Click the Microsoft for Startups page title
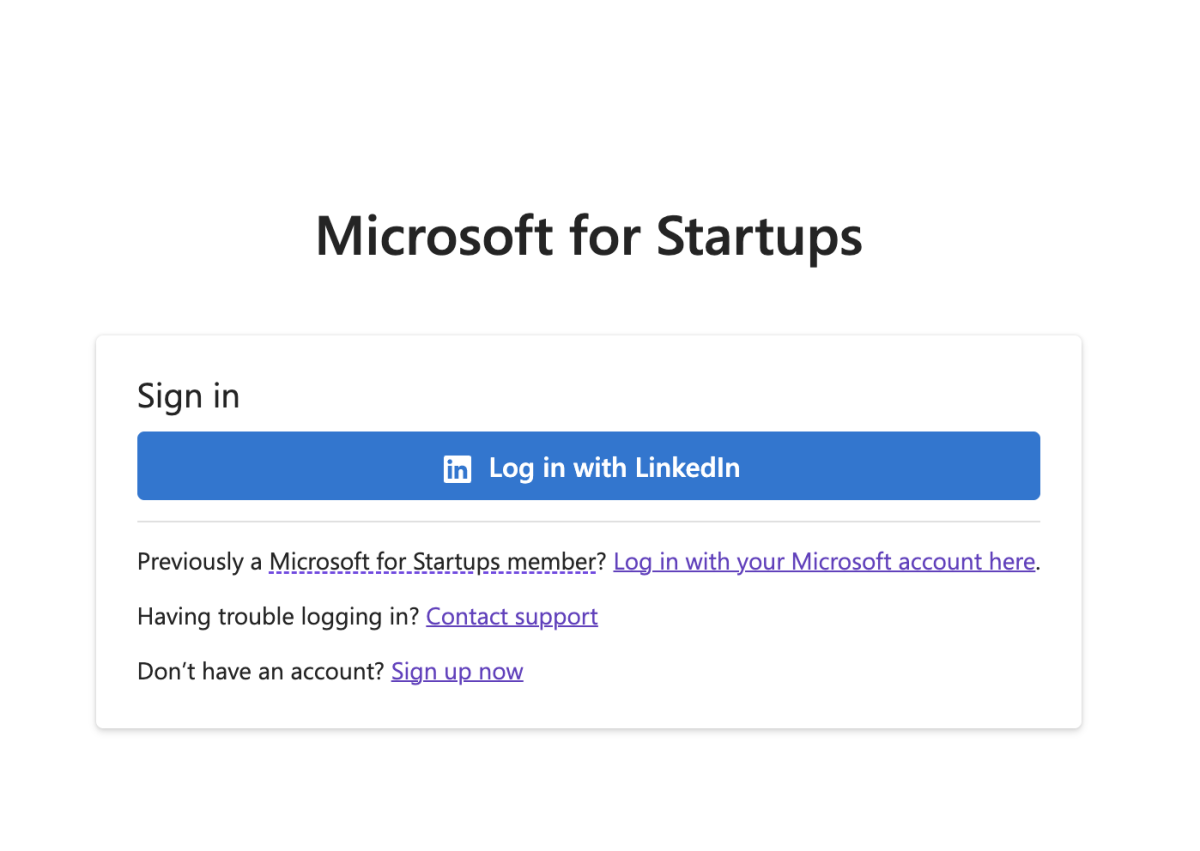1200x851 pixels. [588, 235]
